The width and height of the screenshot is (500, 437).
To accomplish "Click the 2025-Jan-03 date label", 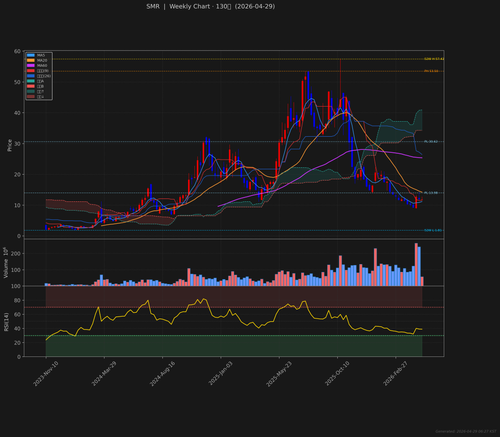I will [x=221, y=374].
